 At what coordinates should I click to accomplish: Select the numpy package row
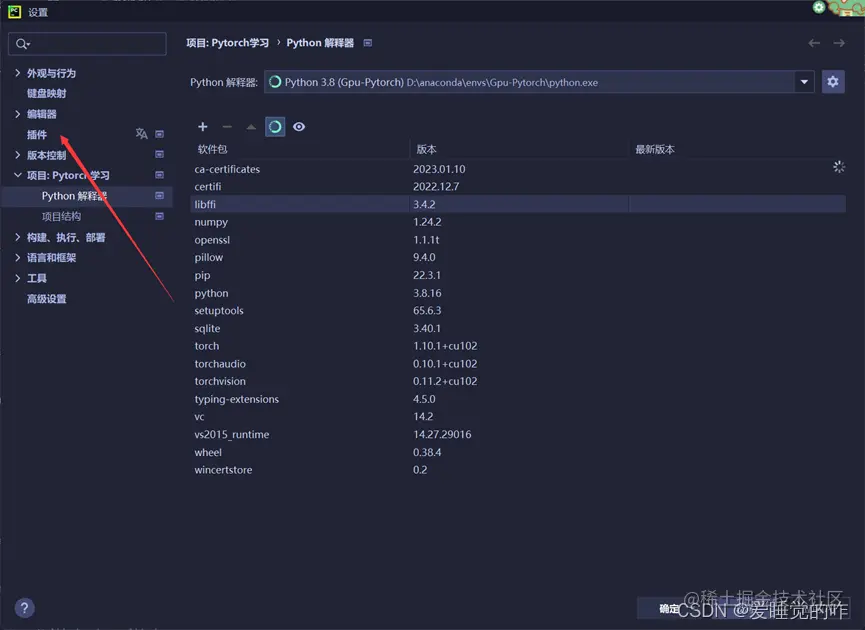518,222
